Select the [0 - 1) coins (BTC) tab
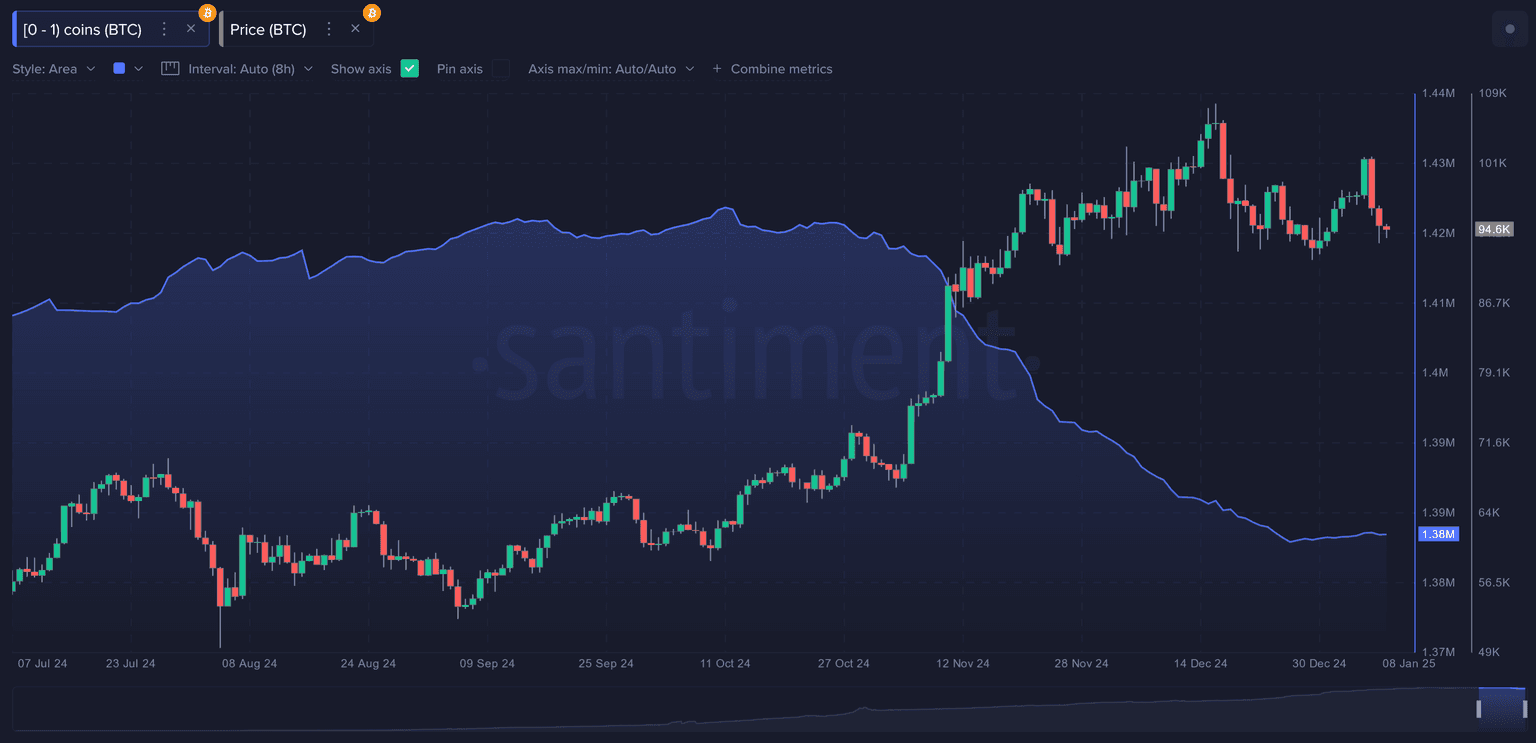The width and height of the screenshot is (1536, 743). tap(82, 29)
